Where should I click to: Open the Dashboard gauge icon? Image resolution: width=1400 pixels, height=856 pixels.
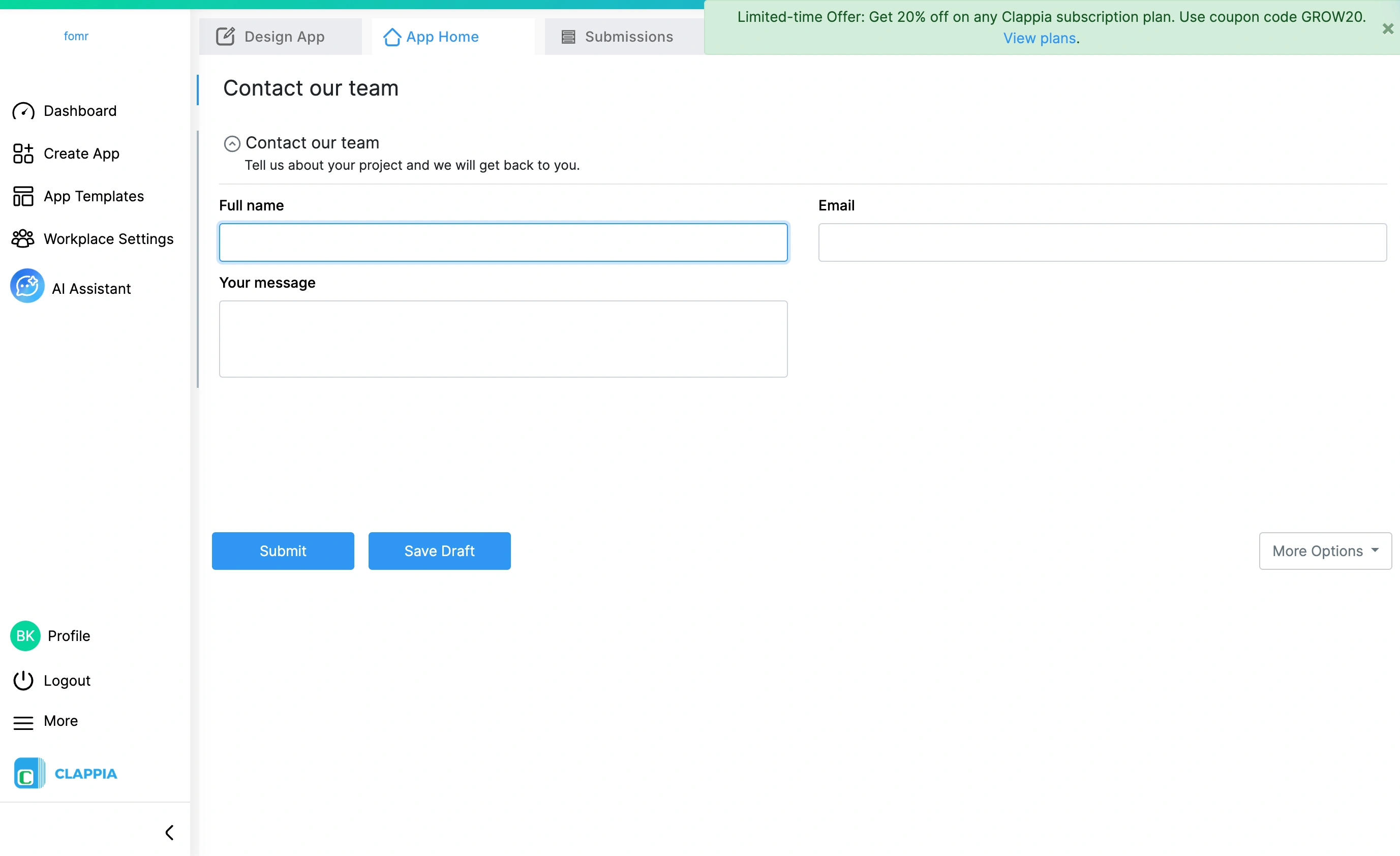tap(23, 111)
